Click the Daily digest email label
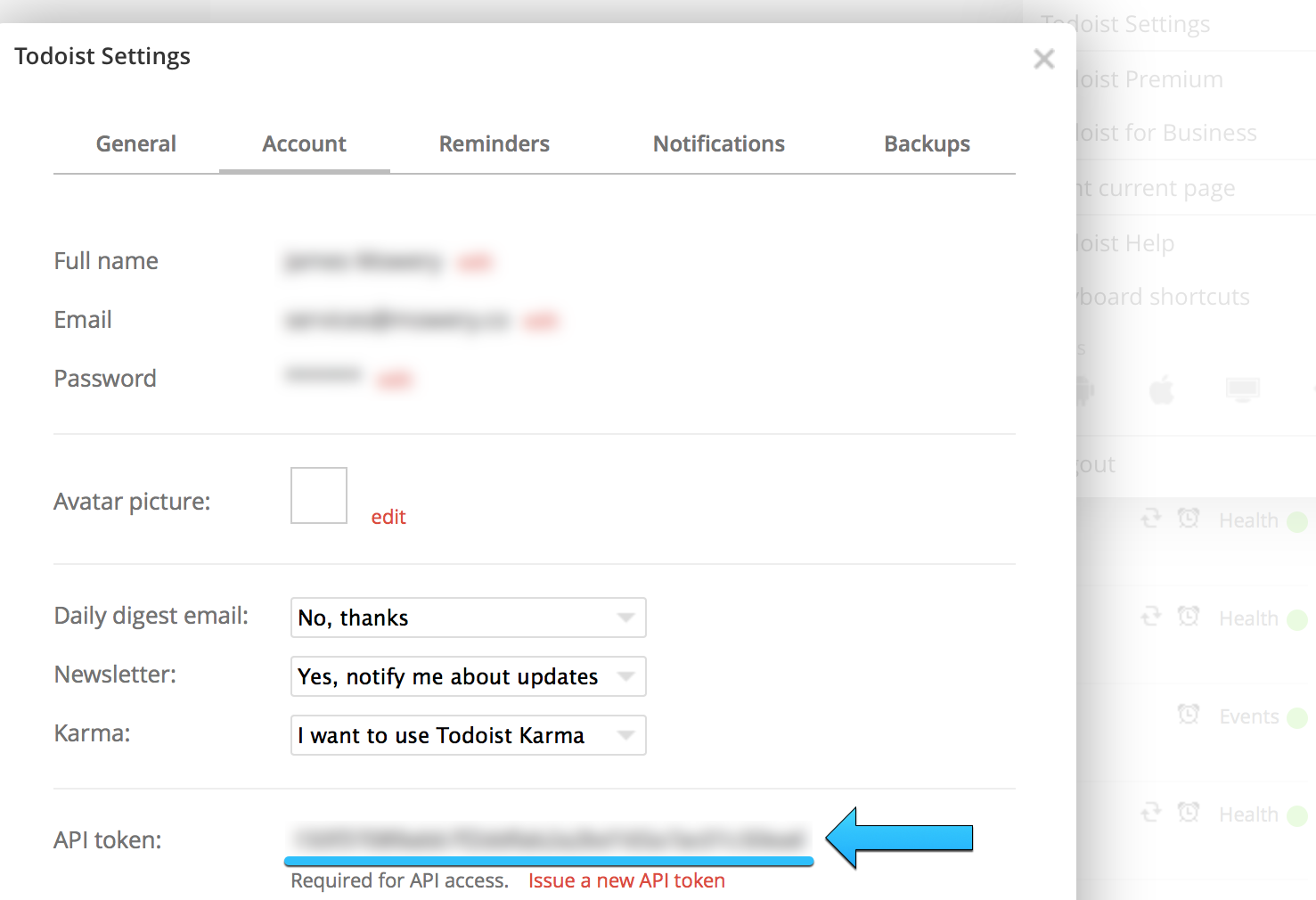This screenshot has height=900, width=1316. click(151, 616)
